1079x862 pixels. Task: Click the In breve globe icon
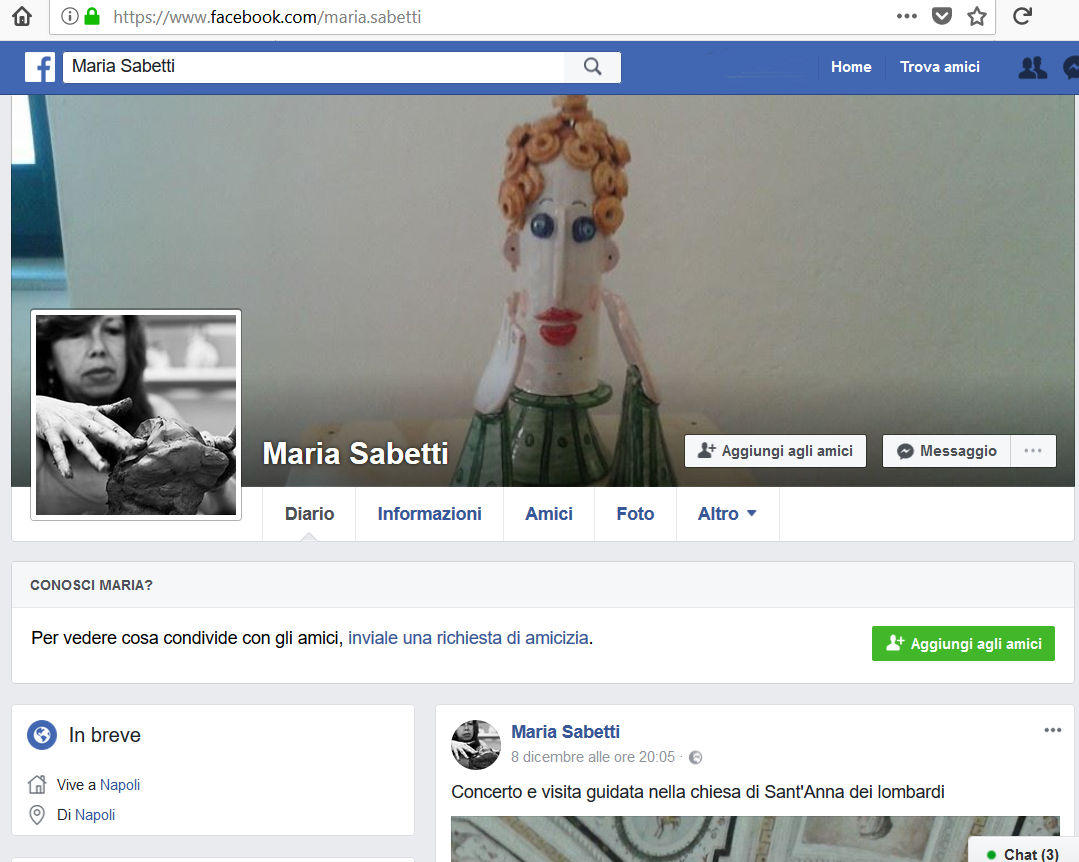(42, 735)
